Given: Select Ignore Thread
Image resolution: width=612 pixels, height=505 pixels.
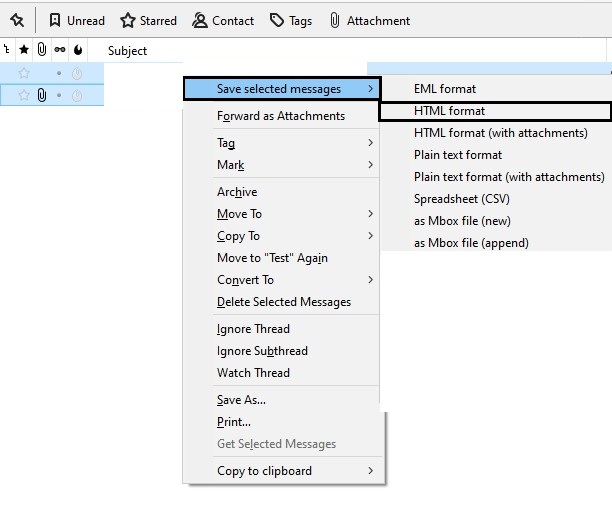Looking at the screenshot, I should point(281,329).
